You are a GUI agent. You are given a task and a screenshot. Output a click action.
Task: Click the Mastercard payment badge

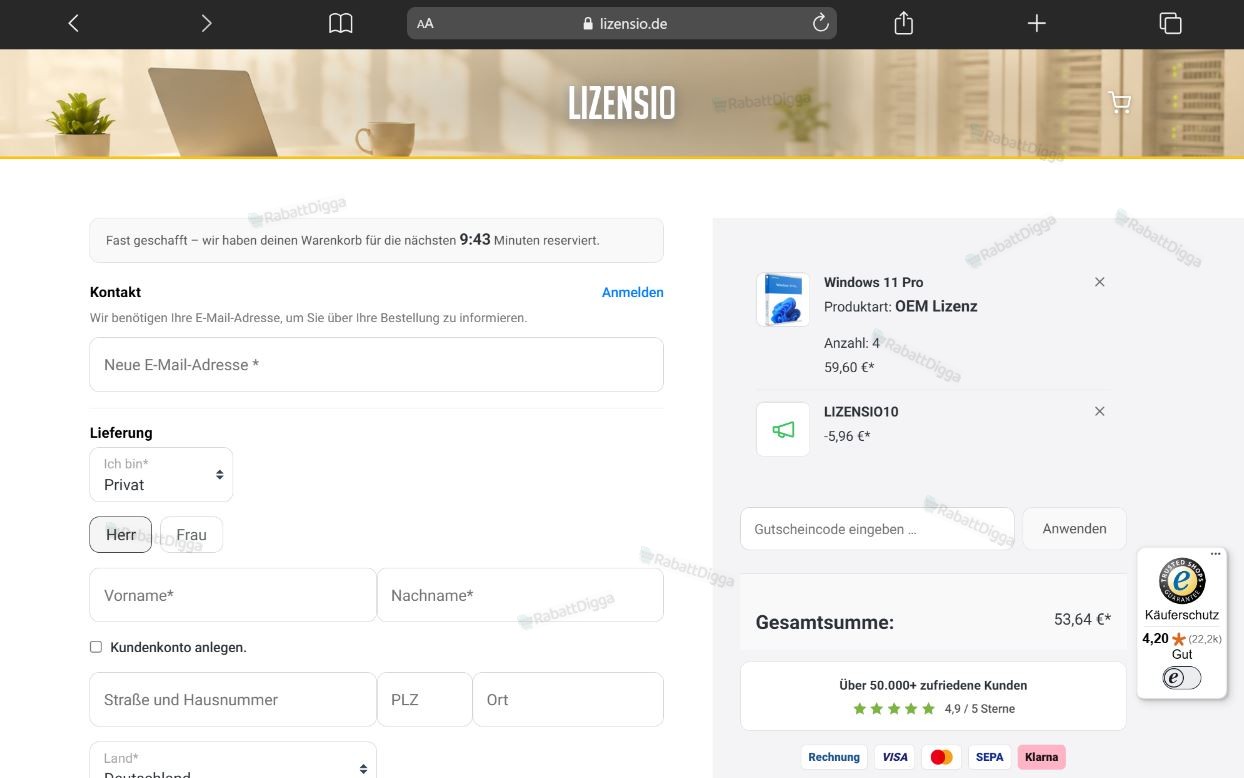(x=941, y=757)
